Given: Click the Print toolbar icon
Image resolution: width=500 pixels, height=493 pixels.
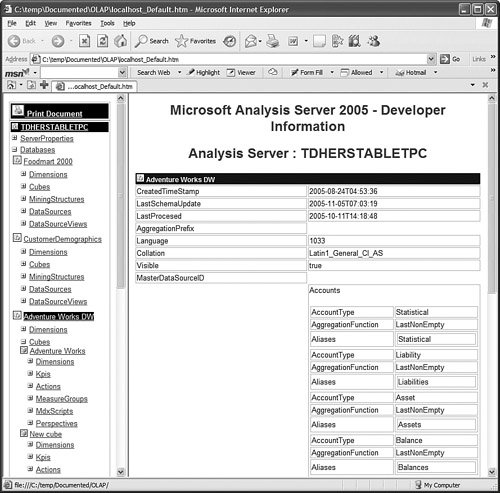Looking at the screenshot, I should (x=272, y=41).
